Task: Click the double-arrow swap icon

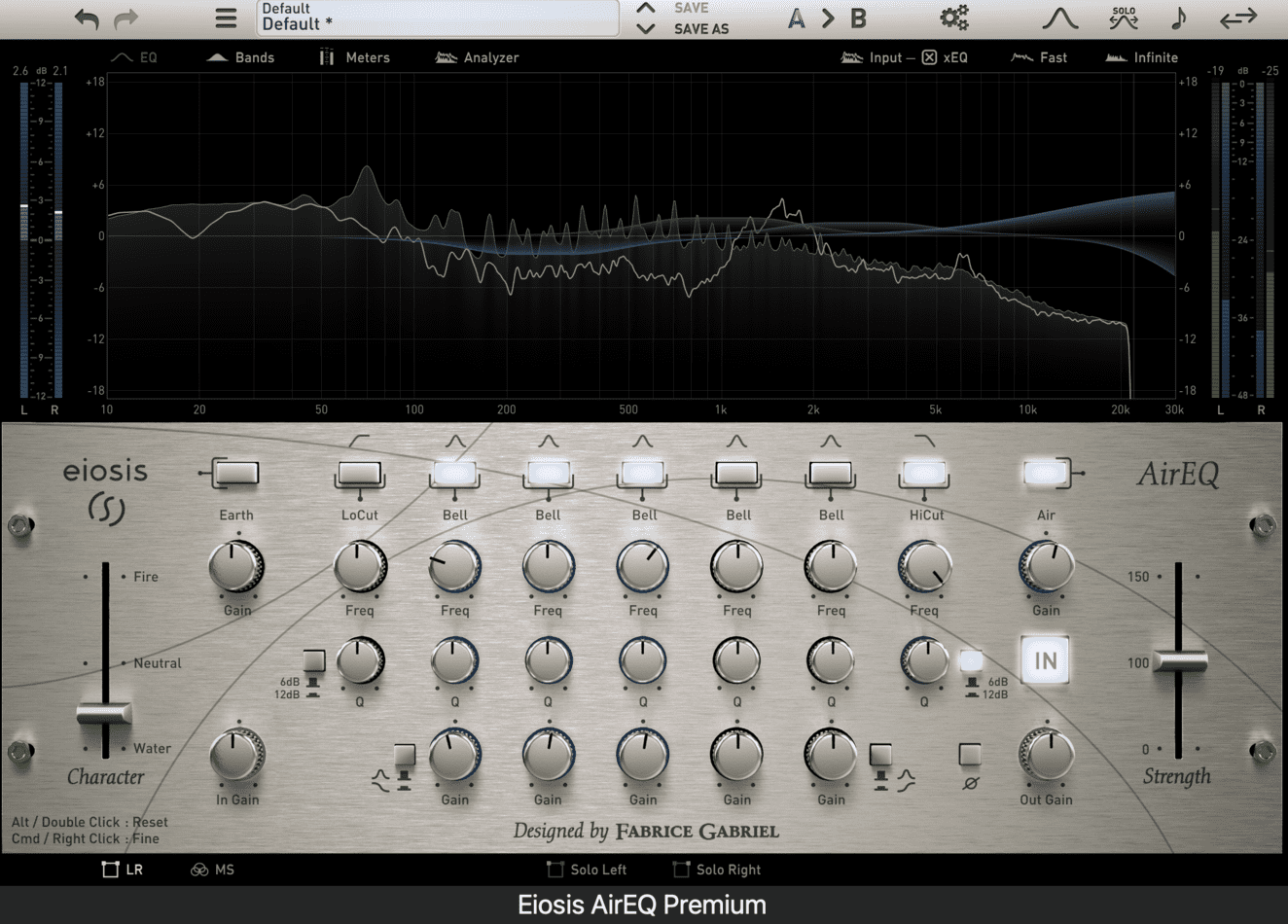Action: pyautogui.click(x=1238, y=18)
